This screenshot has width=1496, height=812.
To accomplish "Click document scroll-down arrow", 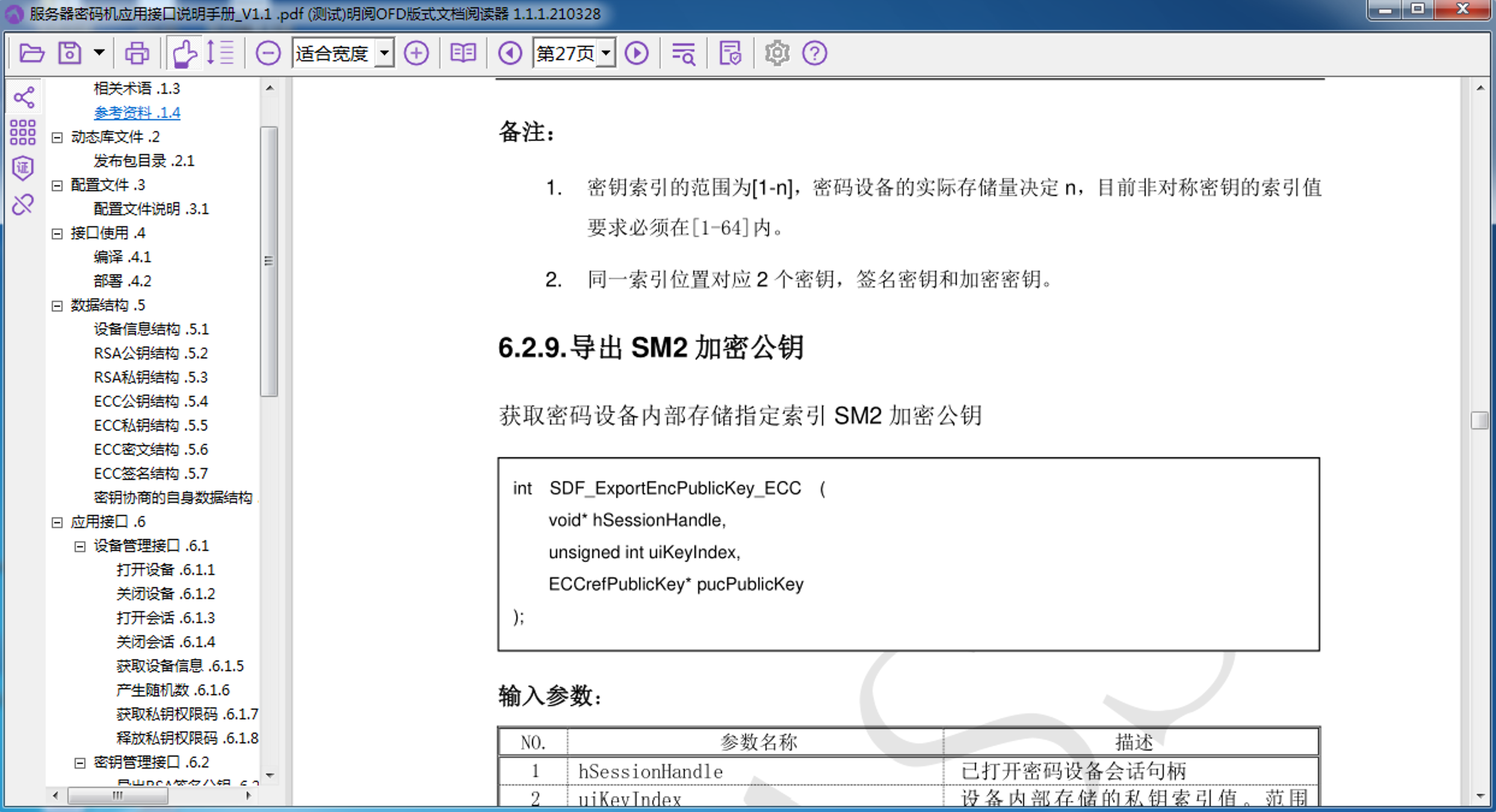I will point(1480,796).
